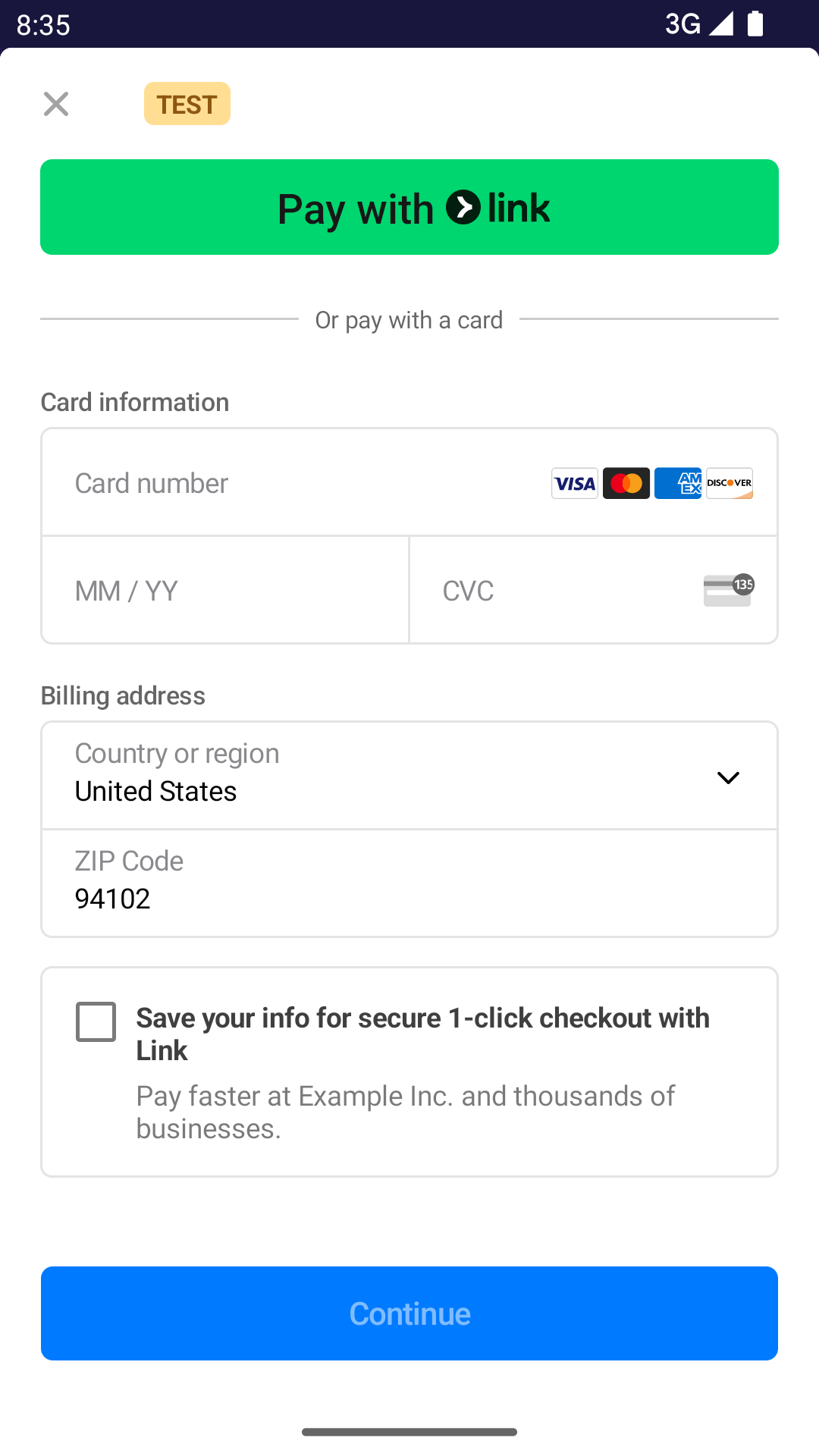Focus the MM / YY expiry field
The width and height of the screenshot is (819, 1456).
coord(225,590)
